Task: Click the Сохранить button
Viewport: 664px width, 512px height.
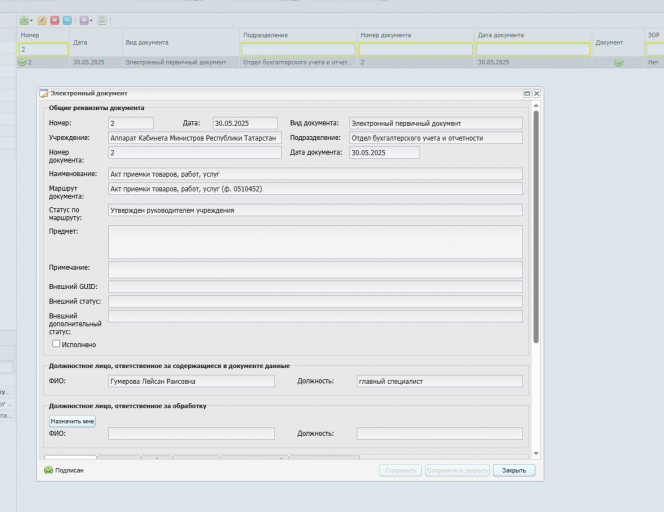Action: pyautogui.click(x=400, y=470)
